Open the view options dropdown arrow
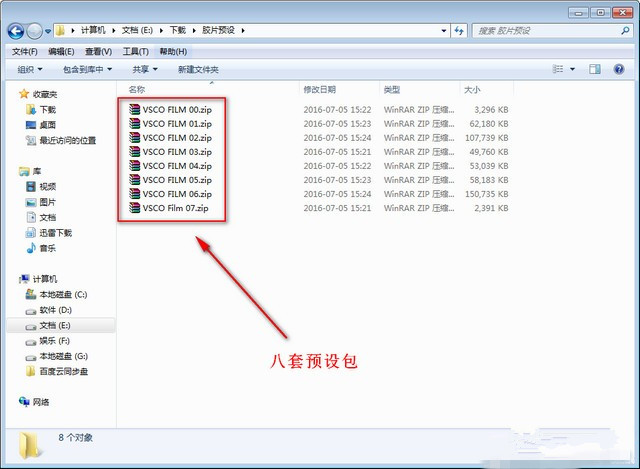Viewport: 640px width, 469px height. point(572,69)
